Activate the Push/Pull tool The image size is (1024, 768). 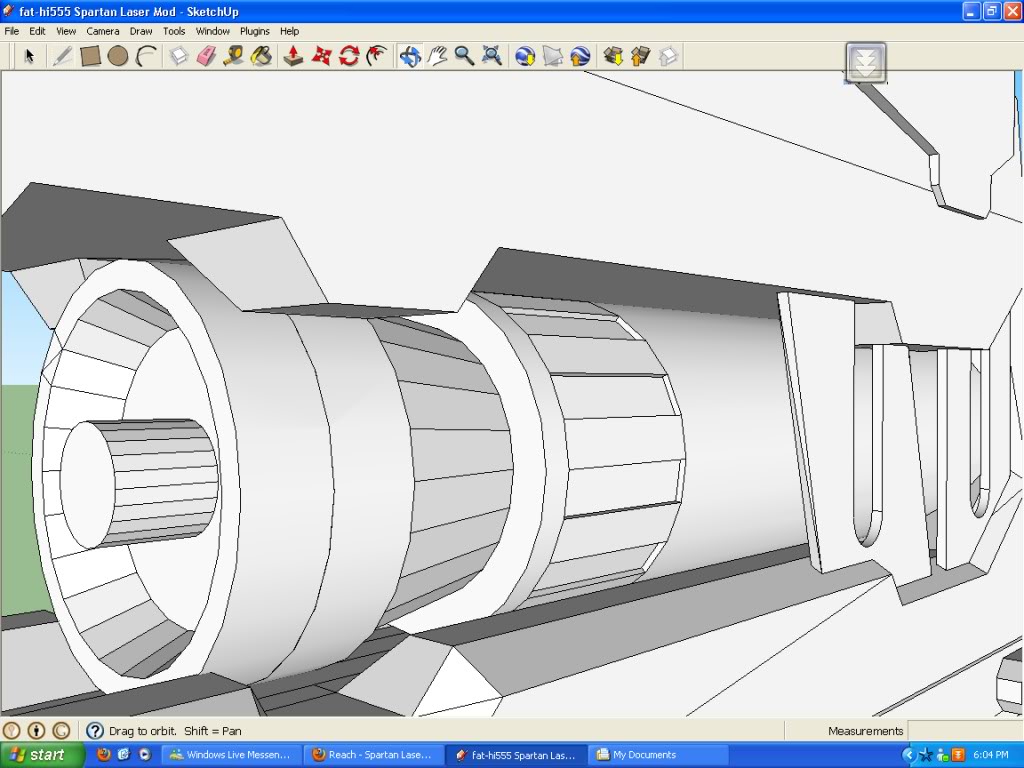tap(293, 56)
